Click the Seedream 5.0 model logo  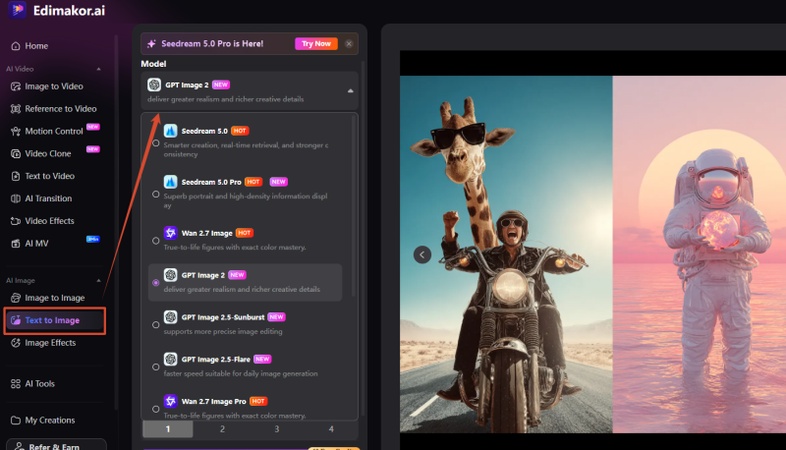(x=170, y=131)
